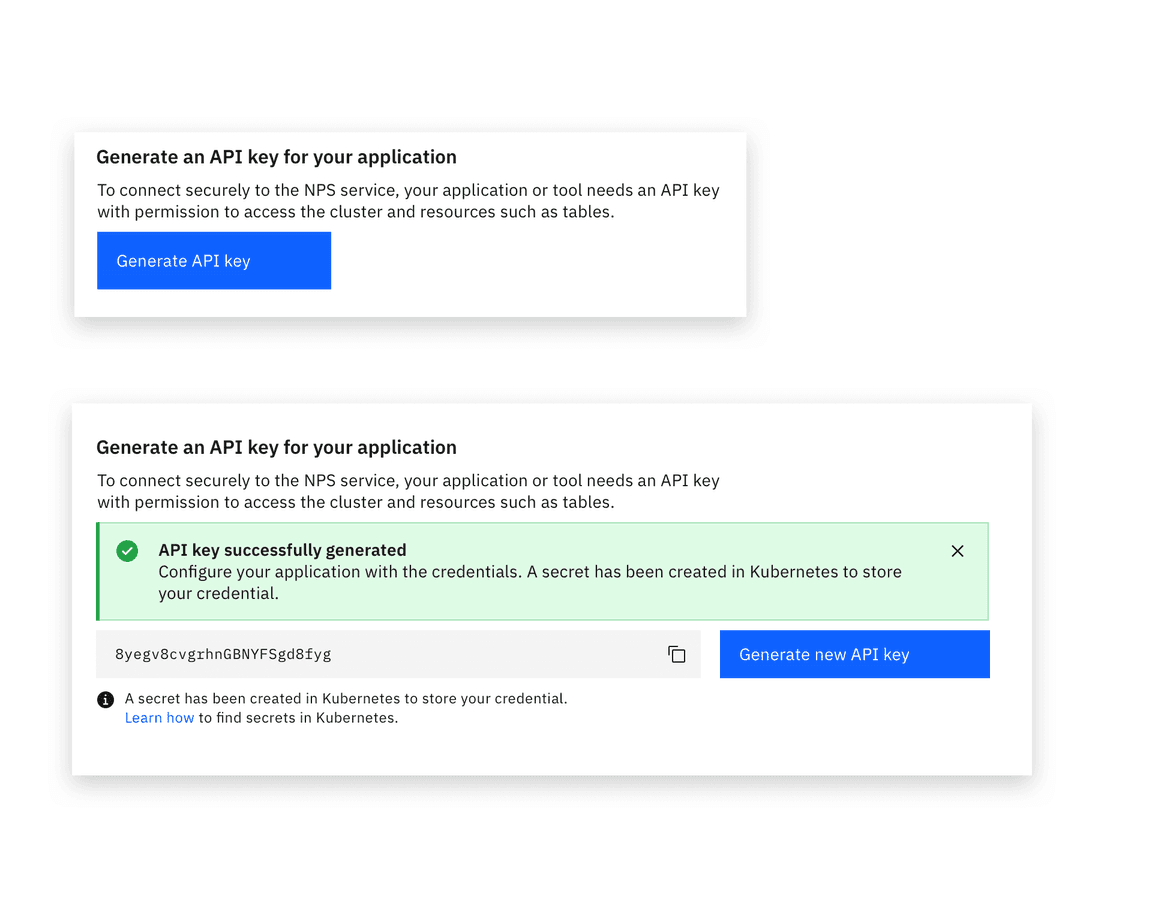Click the API key success notification banner
This screenshot has height=904, width=1152.
[x=542, y=570]
